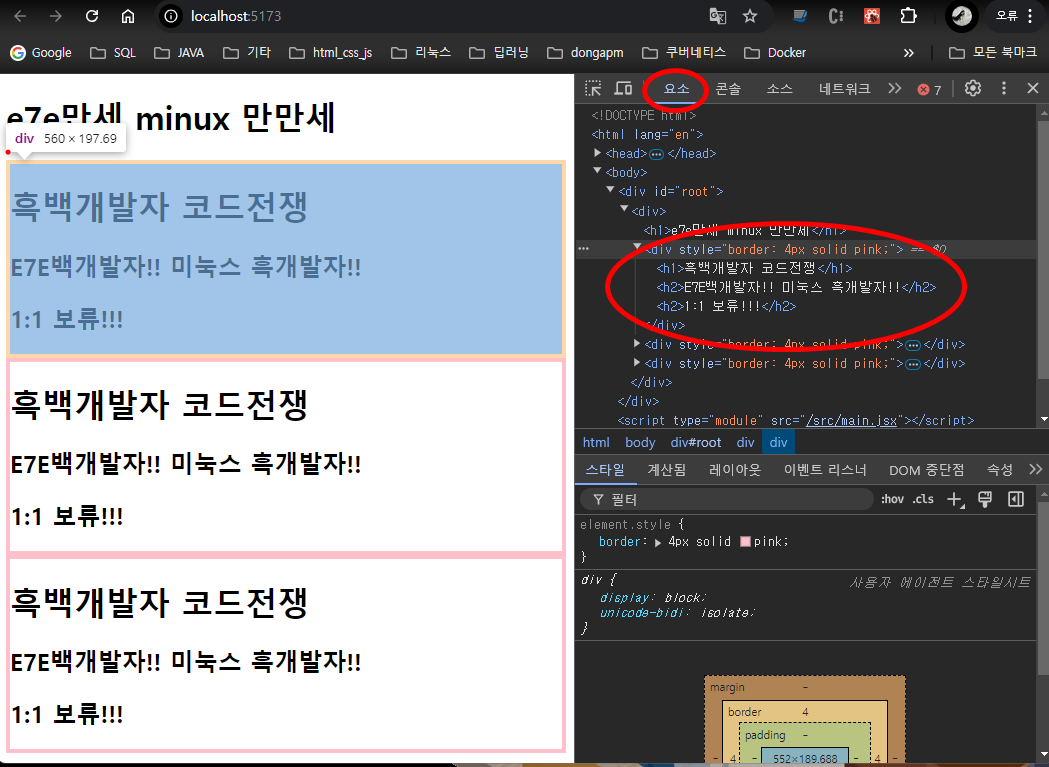Click the translate page icon
The height and width of the screenshot is (767, 1049).
718,16
